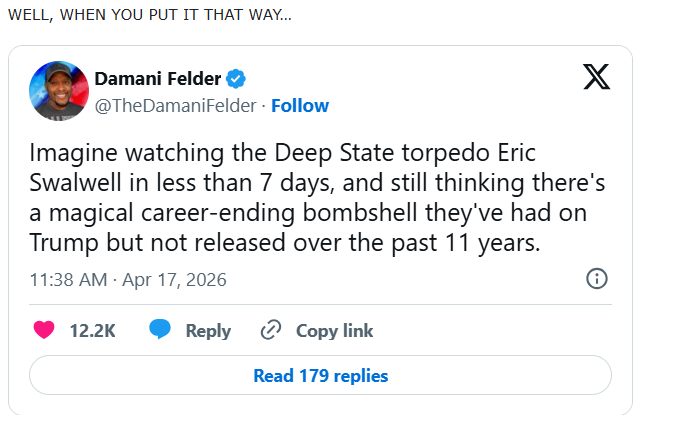686x442 pixels.
Task: Click the reply speech bubble icon
Action: click(x=160, y=331)
